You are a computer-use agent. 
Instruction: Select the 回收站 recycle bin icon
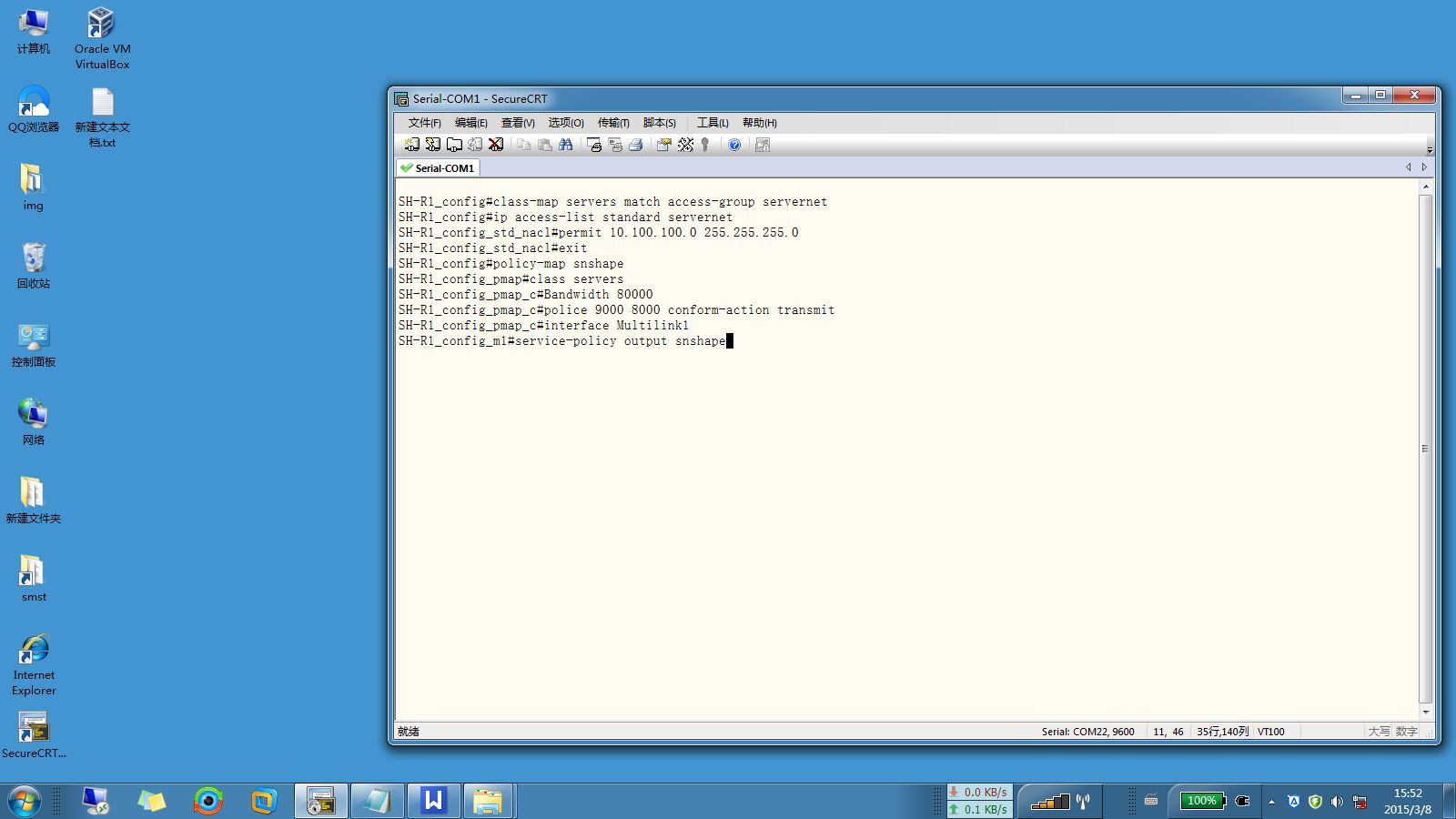click(x=34, y=266)
